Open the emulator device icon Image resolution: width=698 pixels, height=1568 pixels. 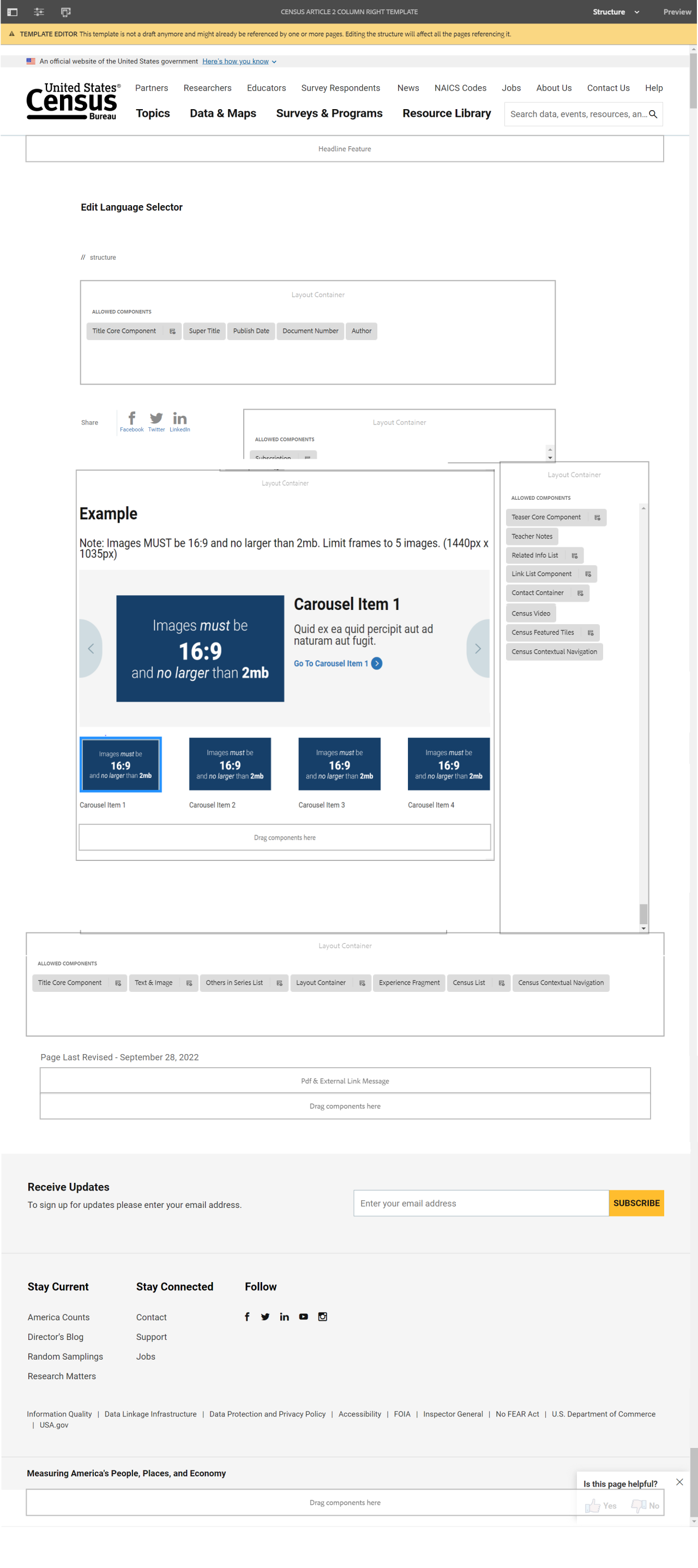pyautogui.click(x=66, y=11)
